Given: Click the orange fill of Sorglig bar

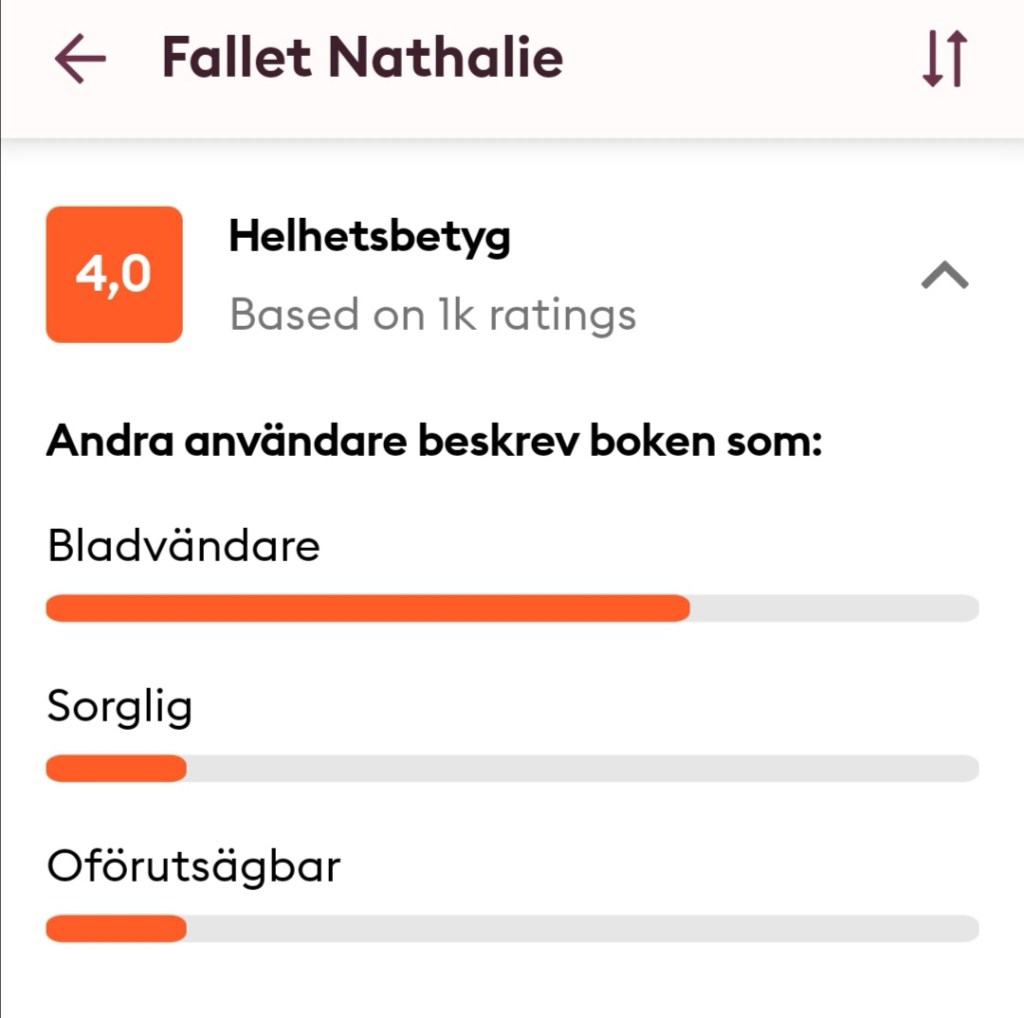Looking at the screenshot, I should coord(116,768).
